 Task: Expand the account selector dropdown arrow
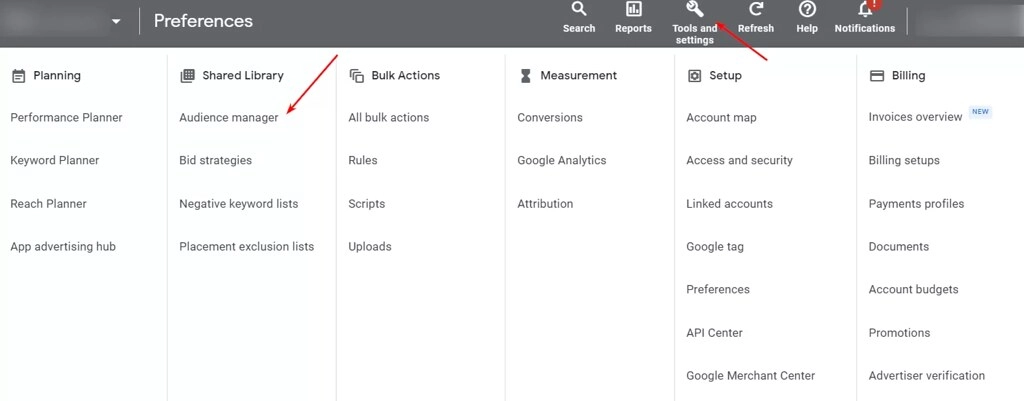pos(116,22)
